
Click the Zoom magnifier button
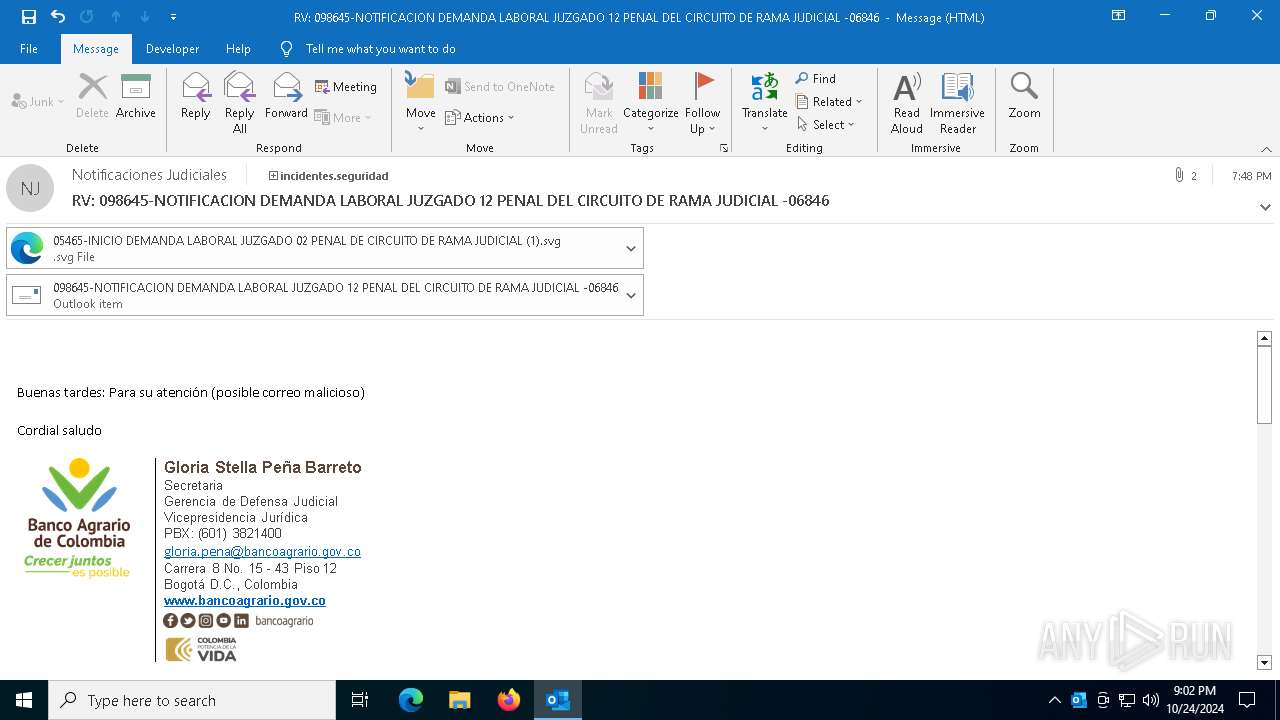click(x=1024, y=96)
